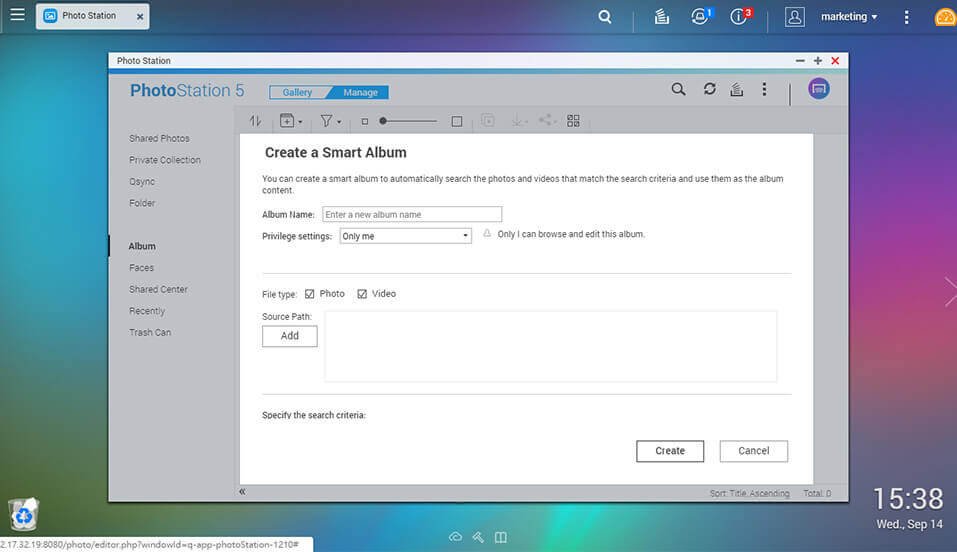Viewport: 957px width, 552px height.
Task: Click the book icon in bottom dock
Action: (500, 537)
